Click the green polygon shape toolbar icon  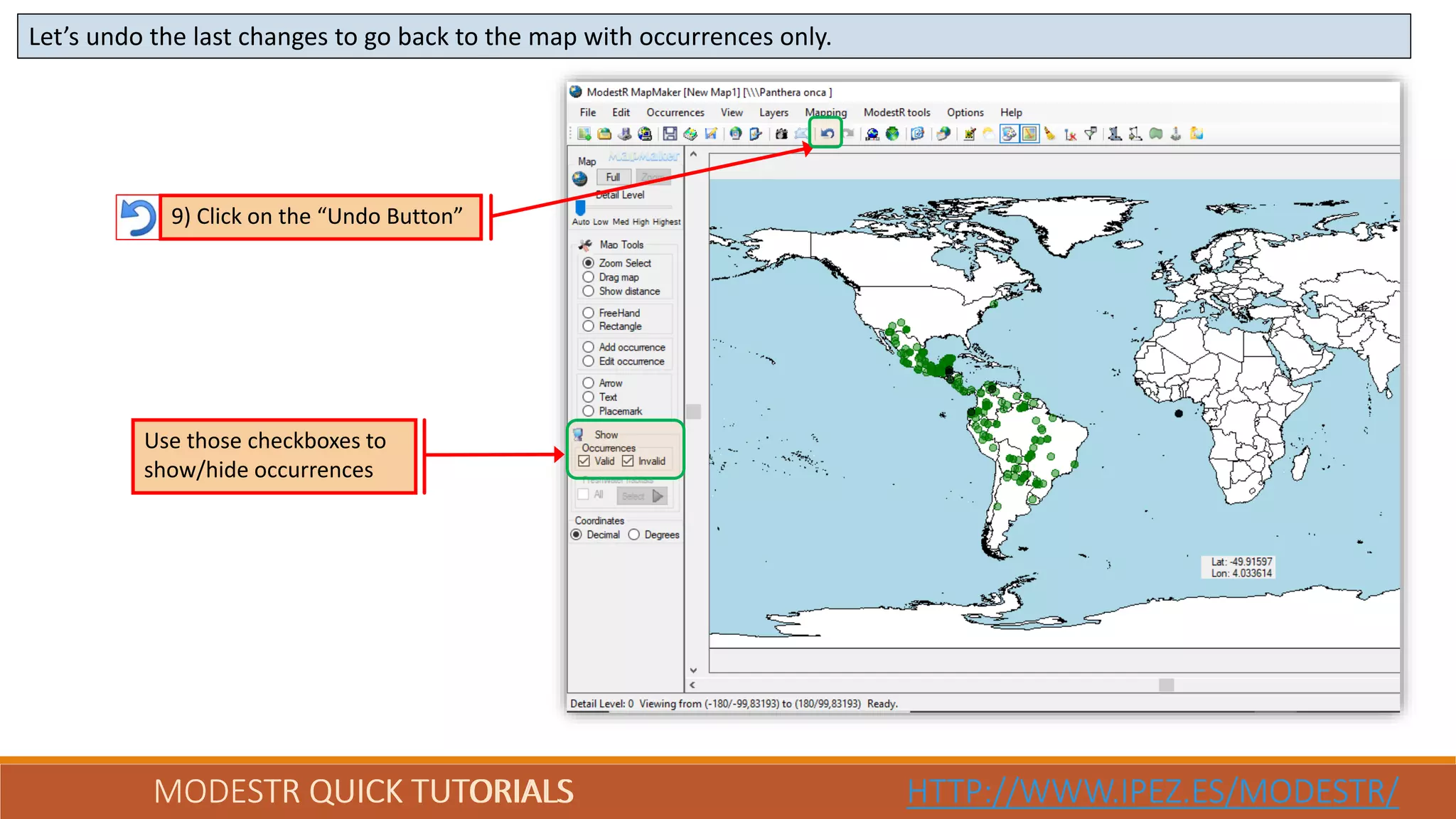point(1155,134)
